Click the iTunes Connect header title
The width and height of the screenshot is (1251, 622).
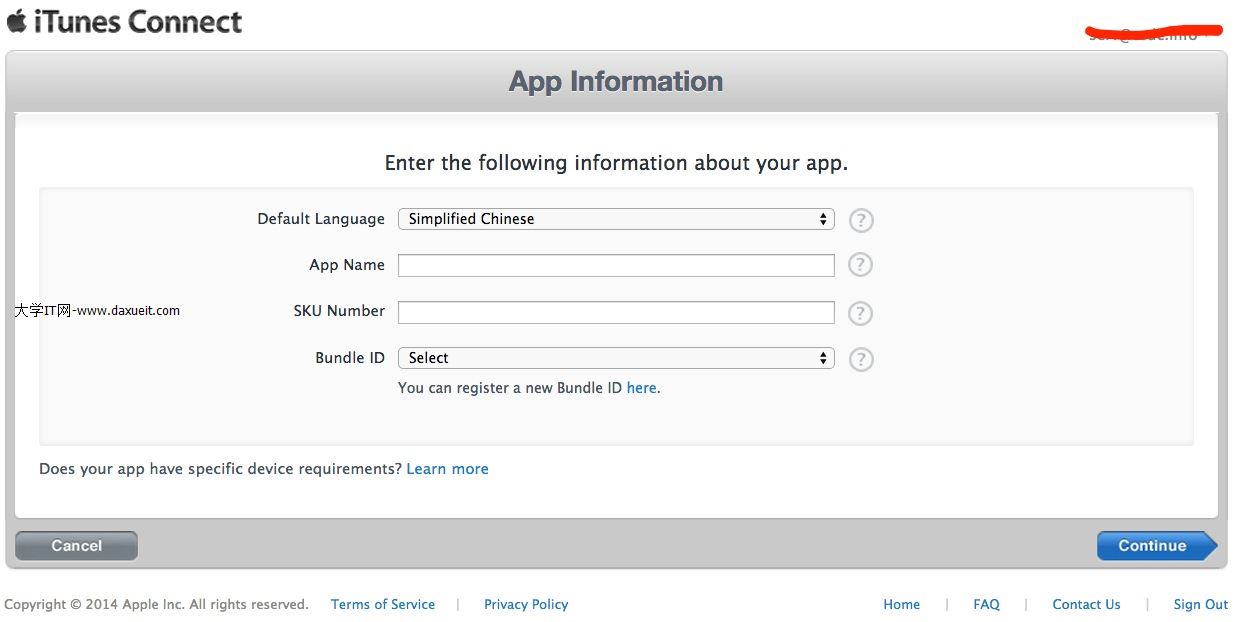(138, 22)
